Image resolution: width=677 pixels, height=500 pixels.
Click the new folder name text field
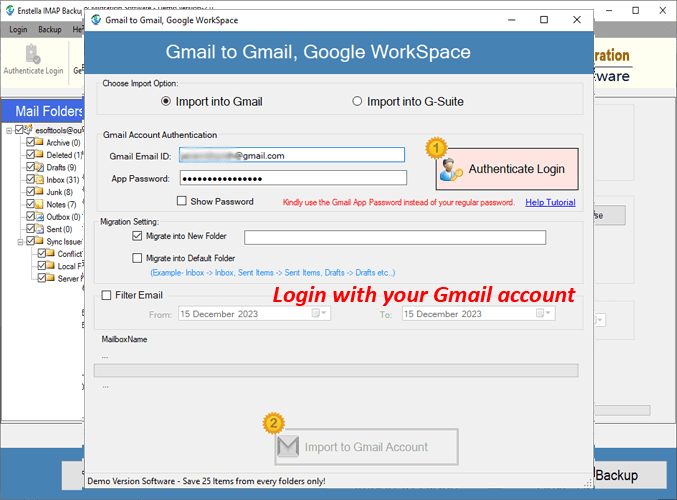395,237
